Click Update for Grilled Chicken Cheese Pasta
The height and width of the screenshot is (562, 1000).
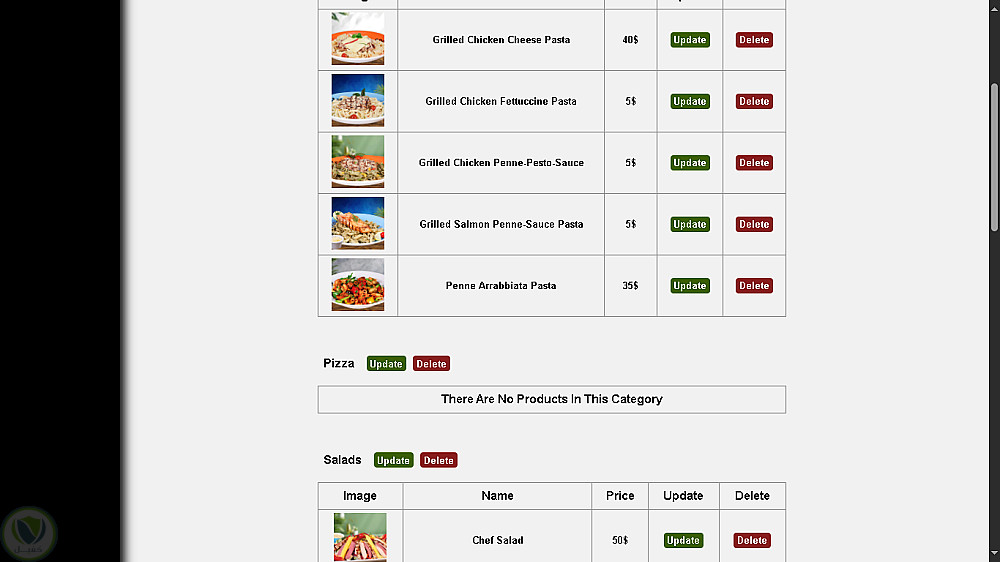(690, 40)
